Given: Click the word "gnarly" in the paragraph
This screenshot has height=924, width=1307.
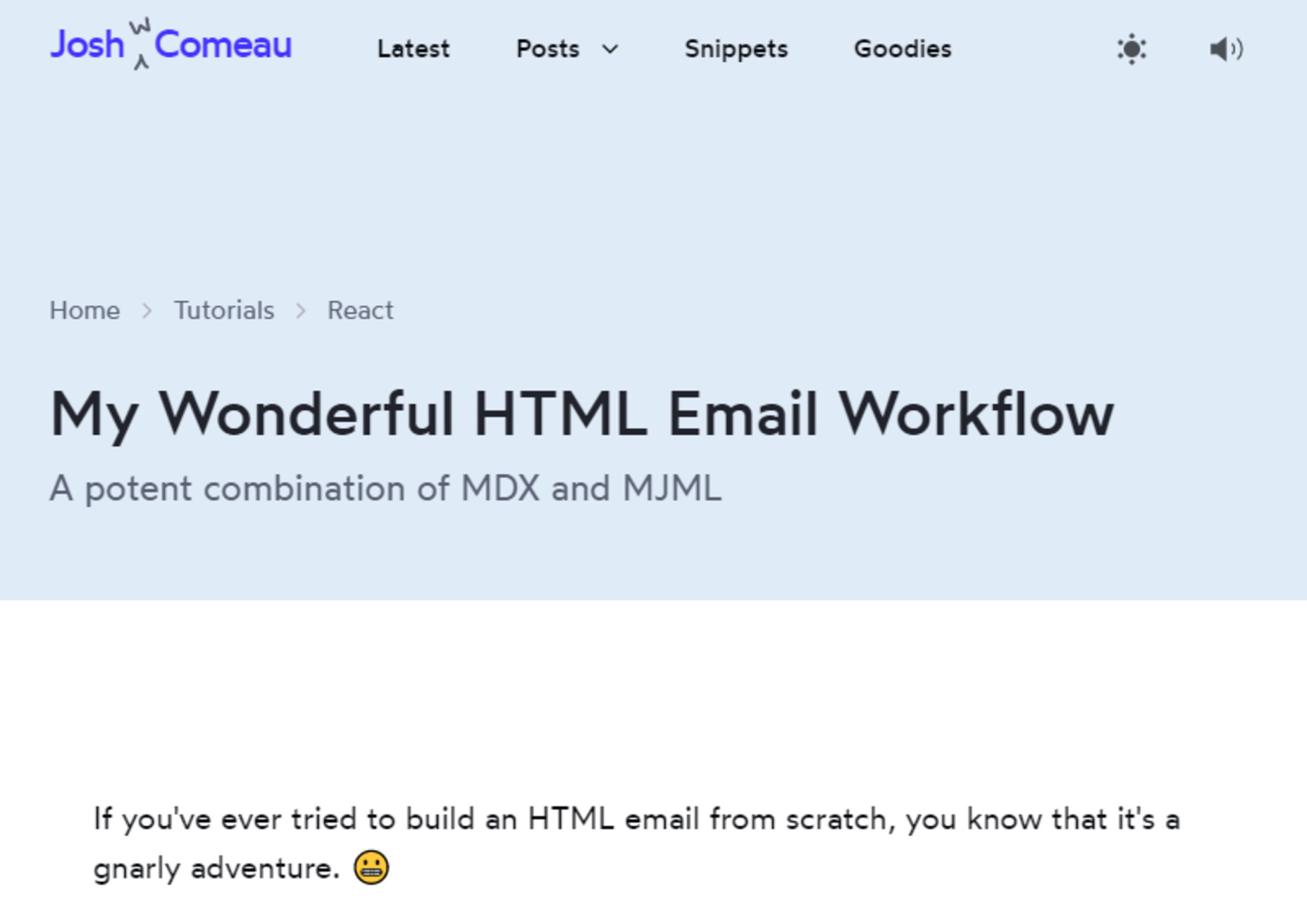Looking at the screenshot, I should [x=137, y=868].
